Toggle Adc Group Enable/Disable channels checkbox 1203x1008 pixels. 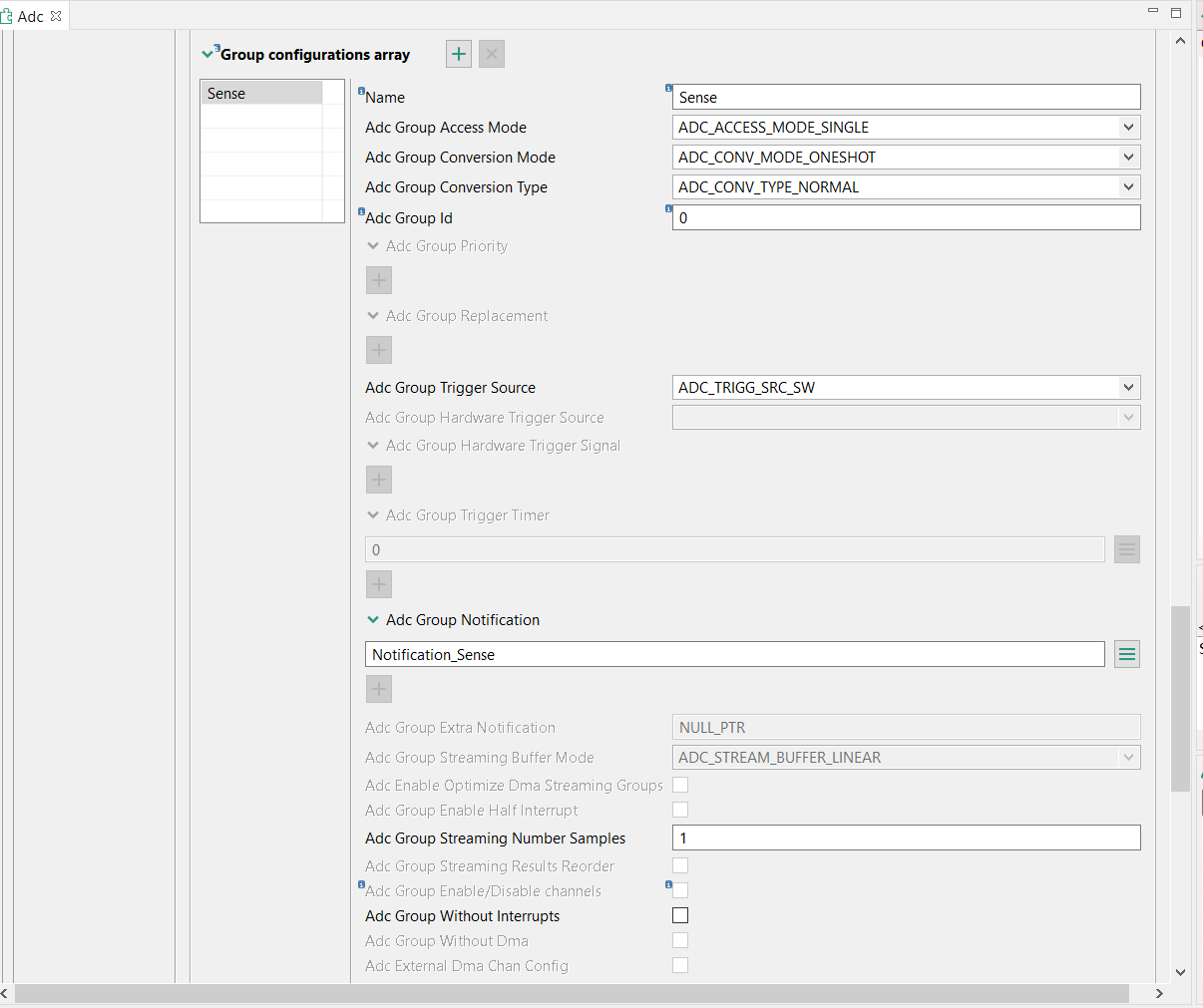(680, 890)
